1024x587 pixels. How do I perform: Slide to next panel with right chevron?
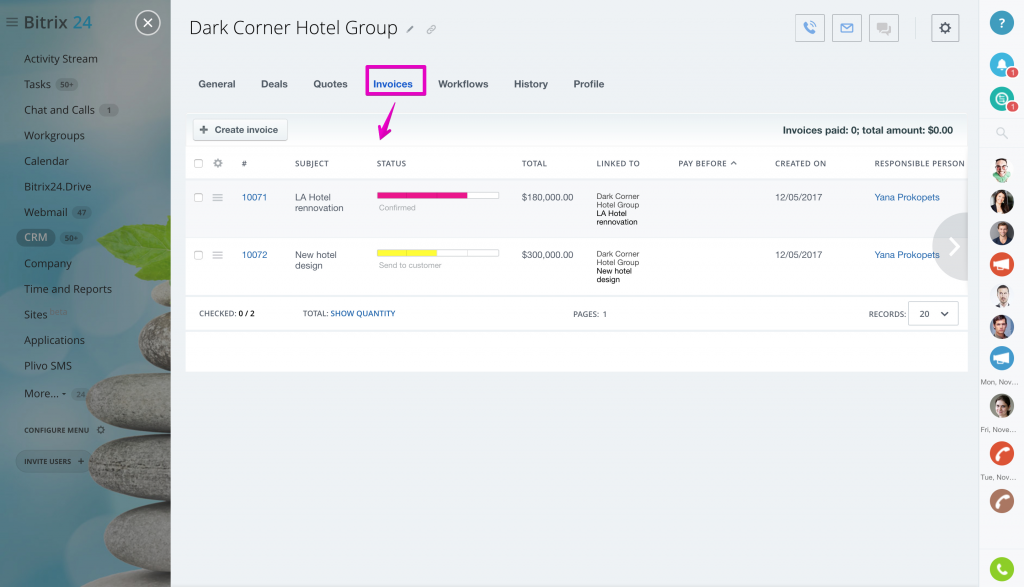pos(953,247)
